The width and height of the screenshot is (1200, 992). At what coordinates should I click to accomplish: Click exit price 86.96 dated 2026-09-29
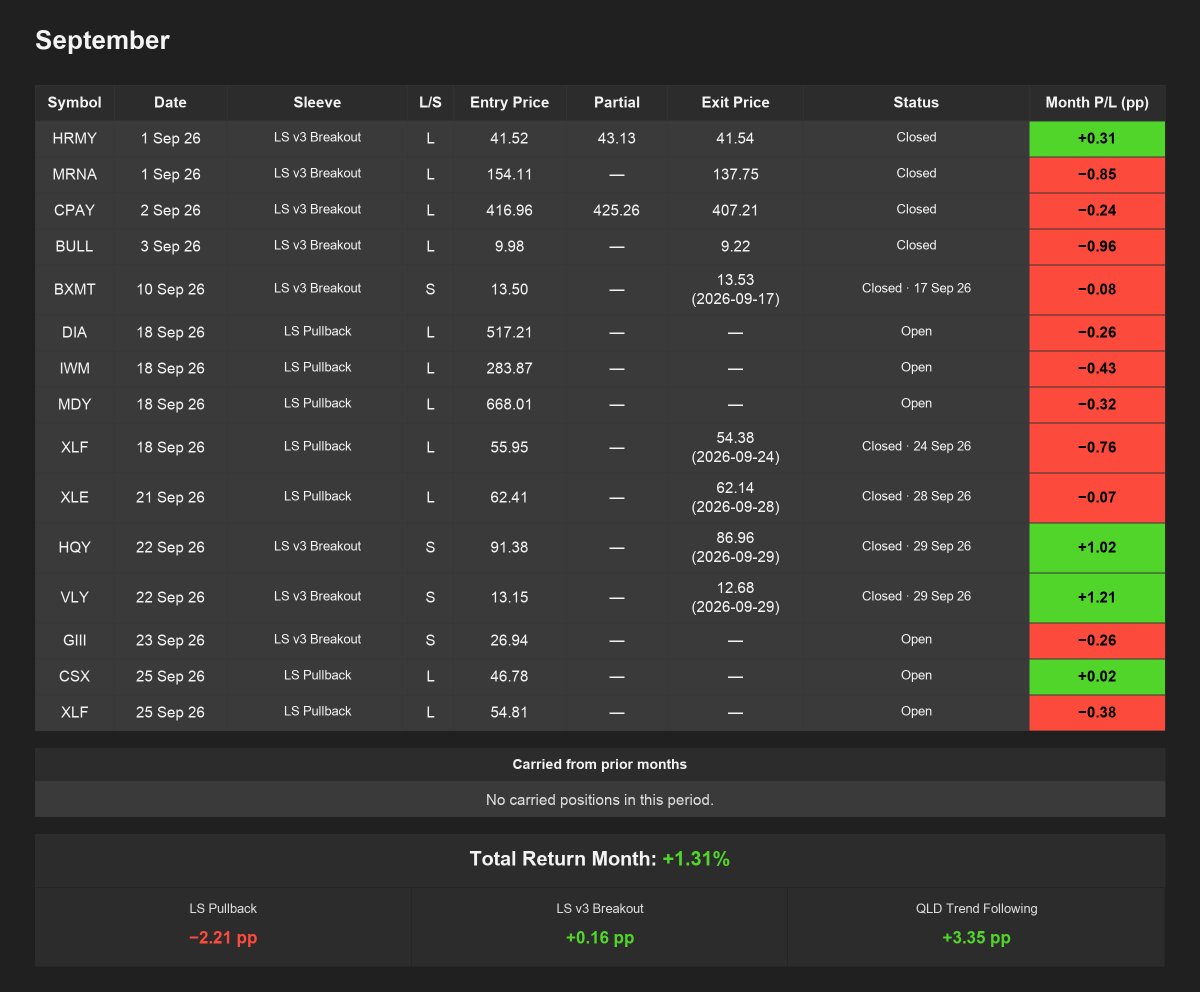pyautogui.click(x=735, y=547)
